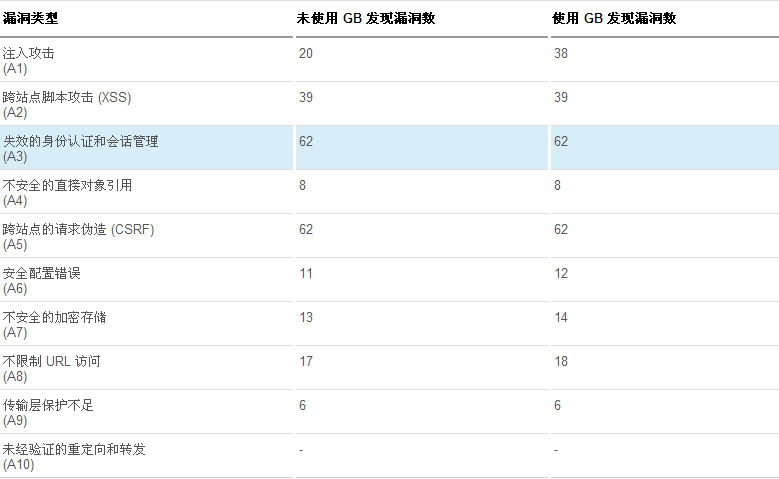Click the 跨站点脚本攻击 (XSS) row label
Screen dimensions: 779x479
[67, 97]
